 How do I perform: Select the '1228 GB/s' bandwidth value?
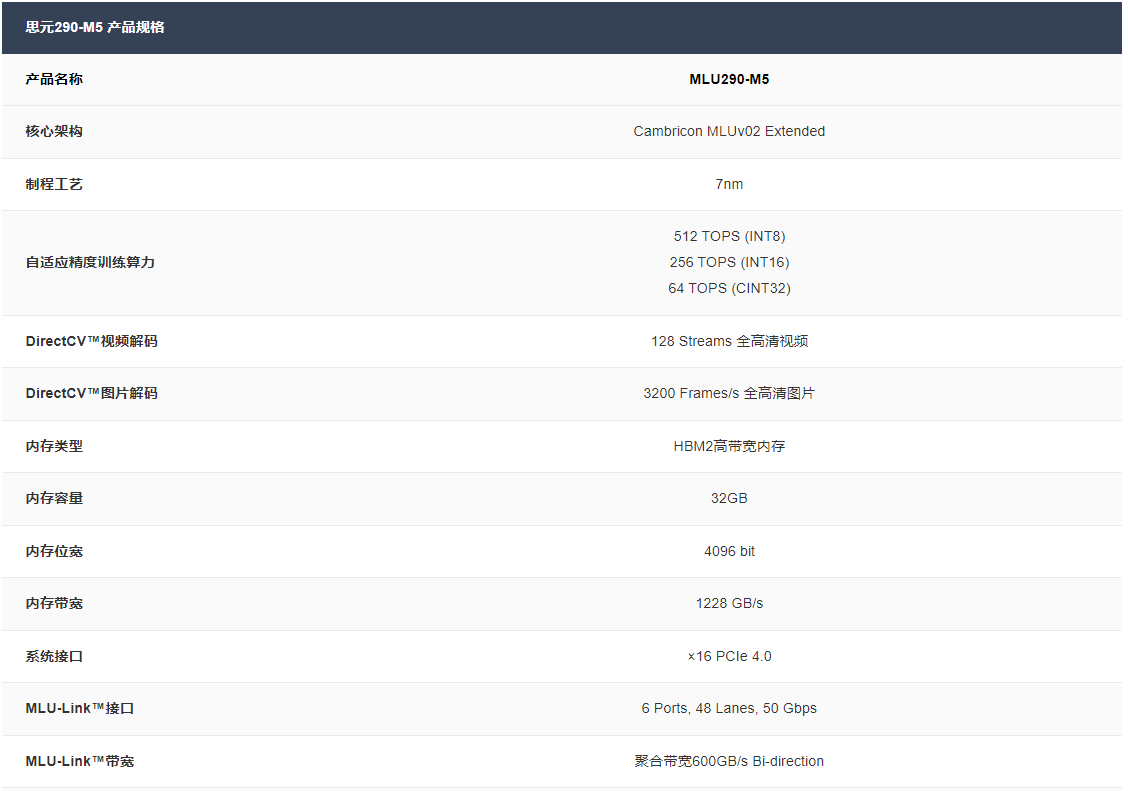point(729,603)
